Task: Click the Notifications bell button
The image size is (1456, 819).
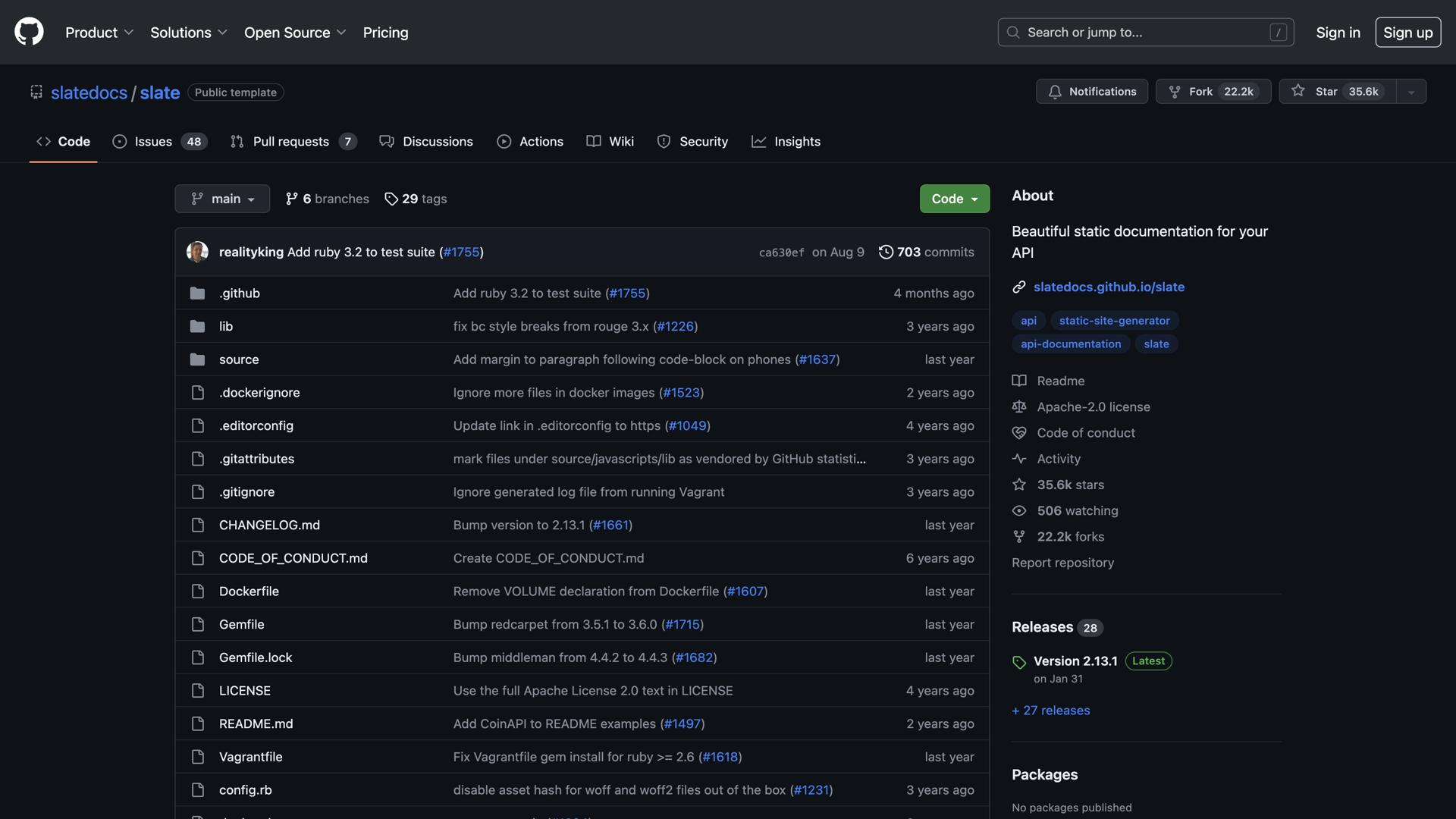Action: (x=1091, y=91)
